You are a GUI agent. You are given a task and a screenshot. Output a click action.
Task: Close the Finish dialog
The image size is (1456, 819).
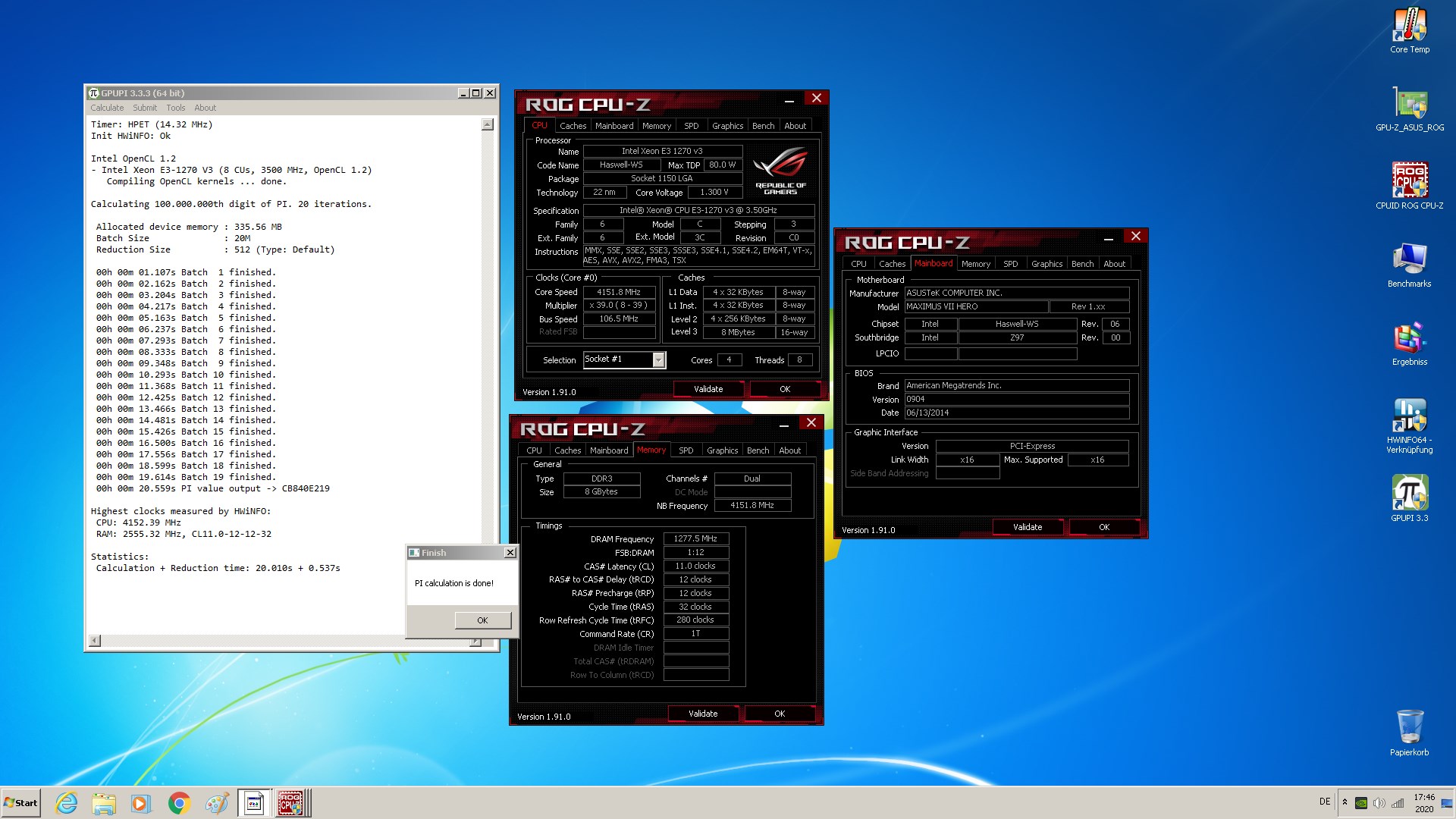point(510,553)
